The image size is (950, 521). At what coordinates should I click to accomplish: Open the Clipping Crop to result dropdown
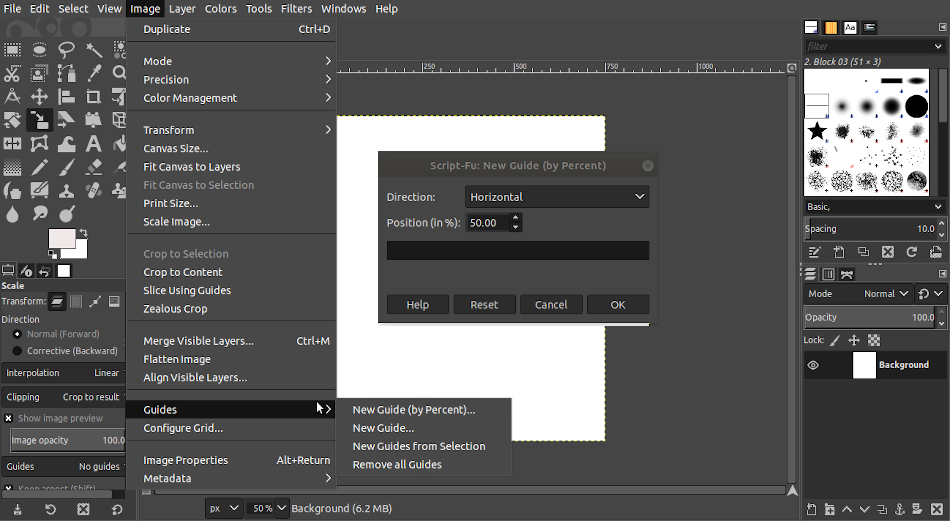coord(64,397)
